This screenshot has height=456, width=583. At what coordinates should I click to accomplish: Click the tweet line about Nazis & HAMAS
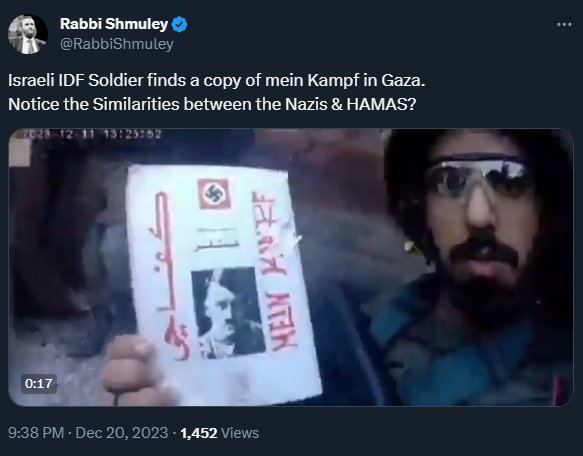coord(212,105)
